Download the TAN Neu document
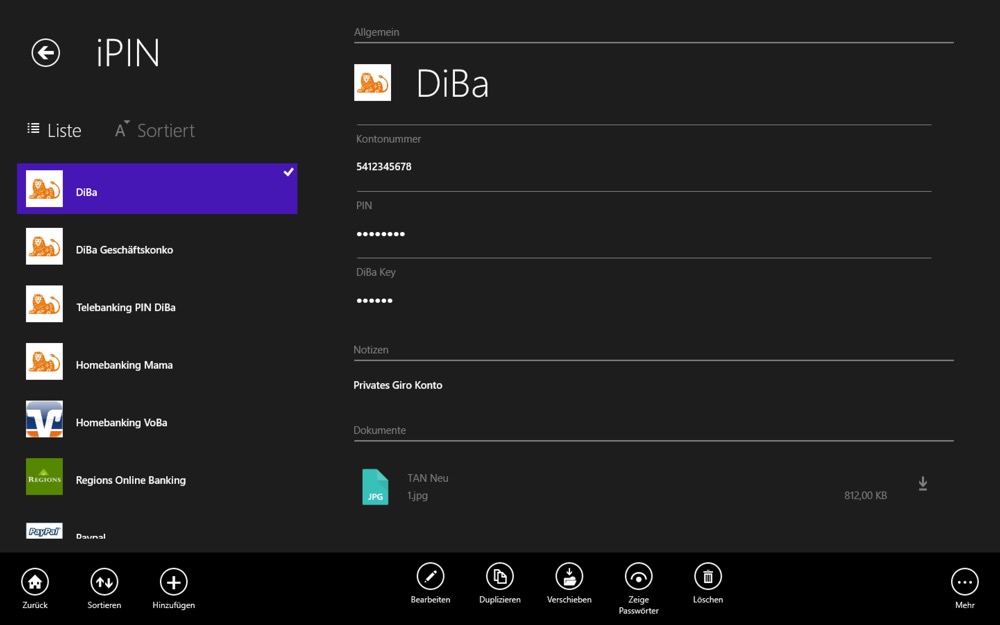This screenshot has width=1000, height=625. (x=922, y=484)
